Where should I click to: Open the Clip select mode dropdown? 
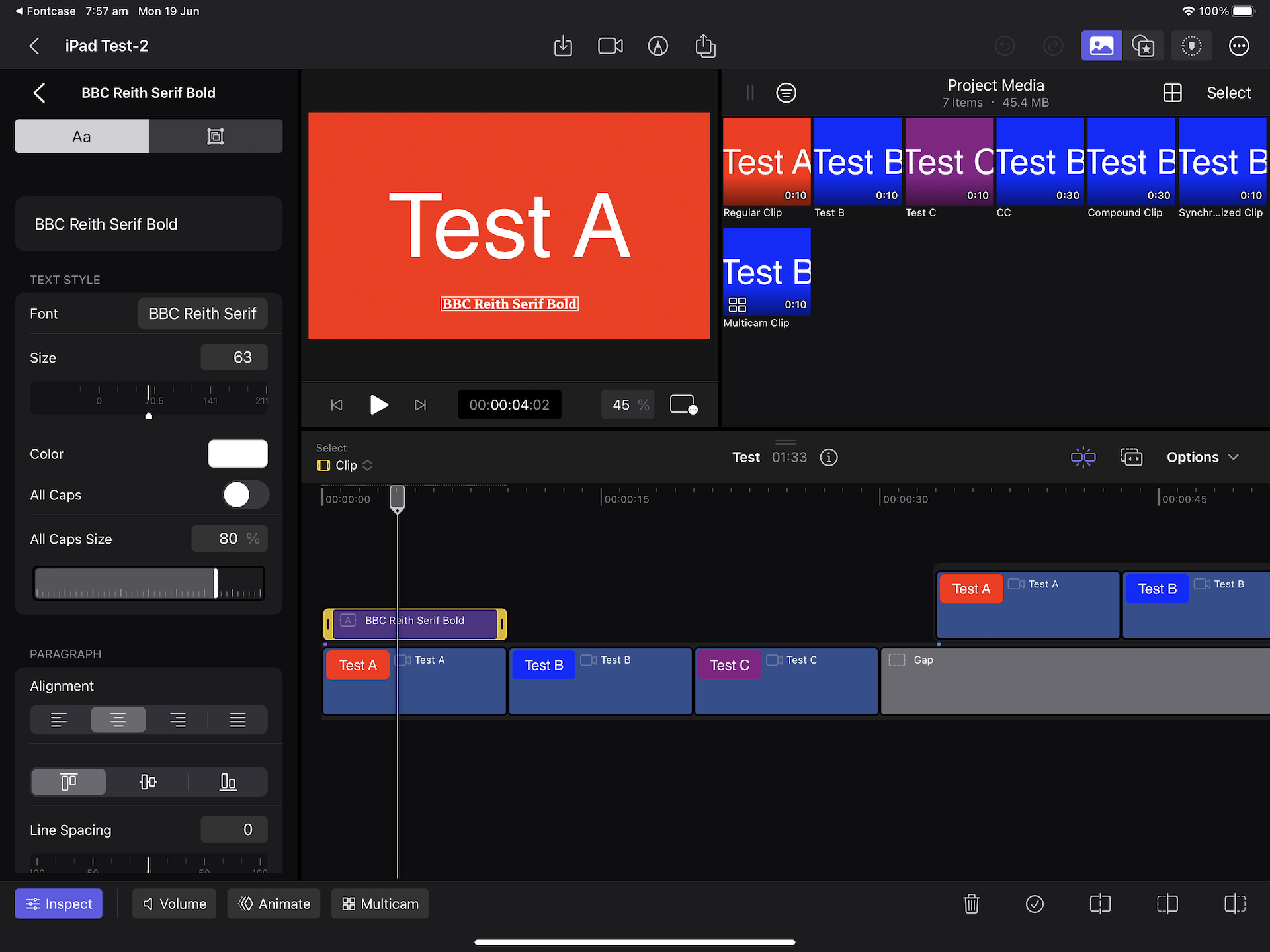point(345,465)
